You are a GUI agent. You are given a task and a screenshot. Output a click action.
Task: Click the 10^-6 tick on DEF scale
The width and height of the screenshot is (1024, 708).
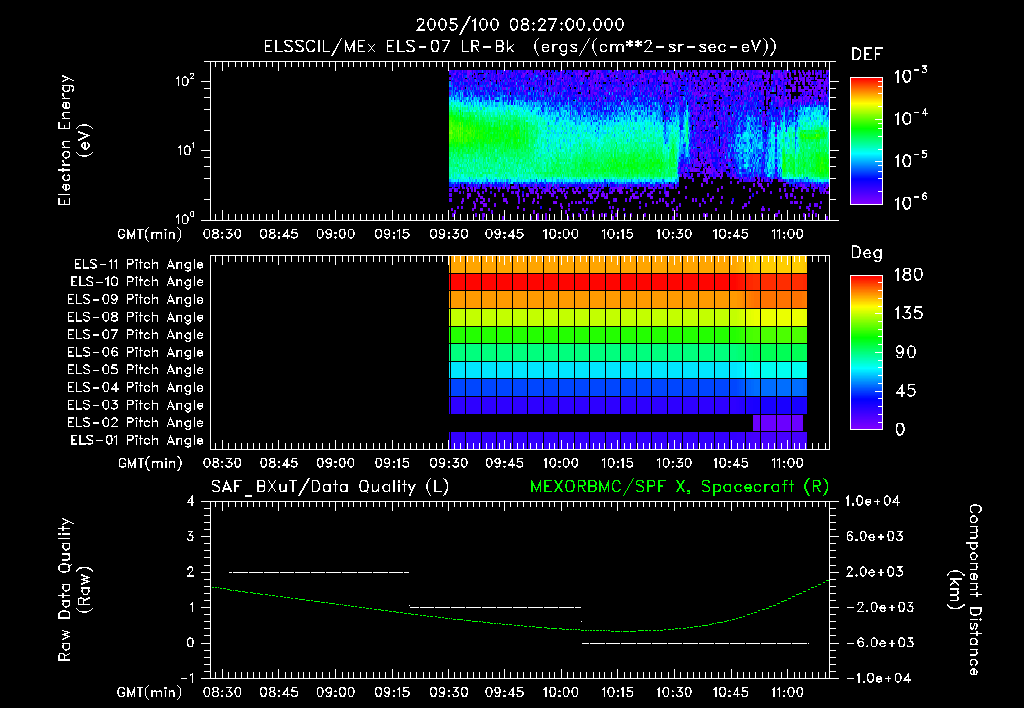tap(910, 202)
